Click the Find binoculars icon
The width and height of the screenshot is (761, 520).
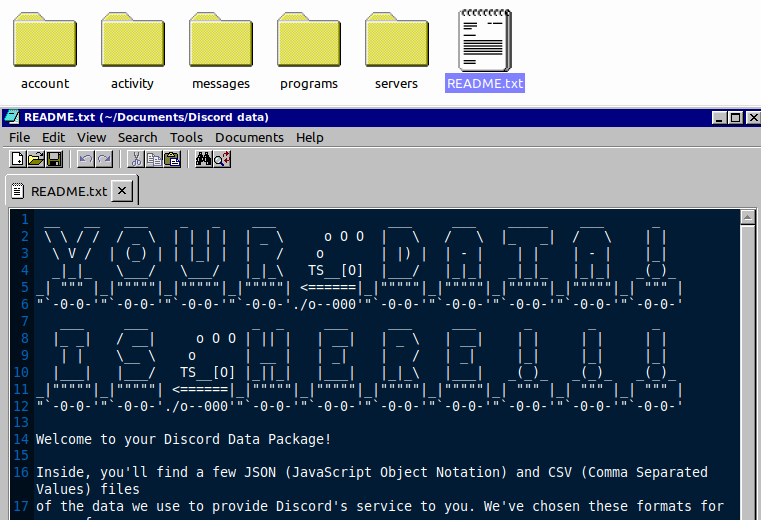203,159
